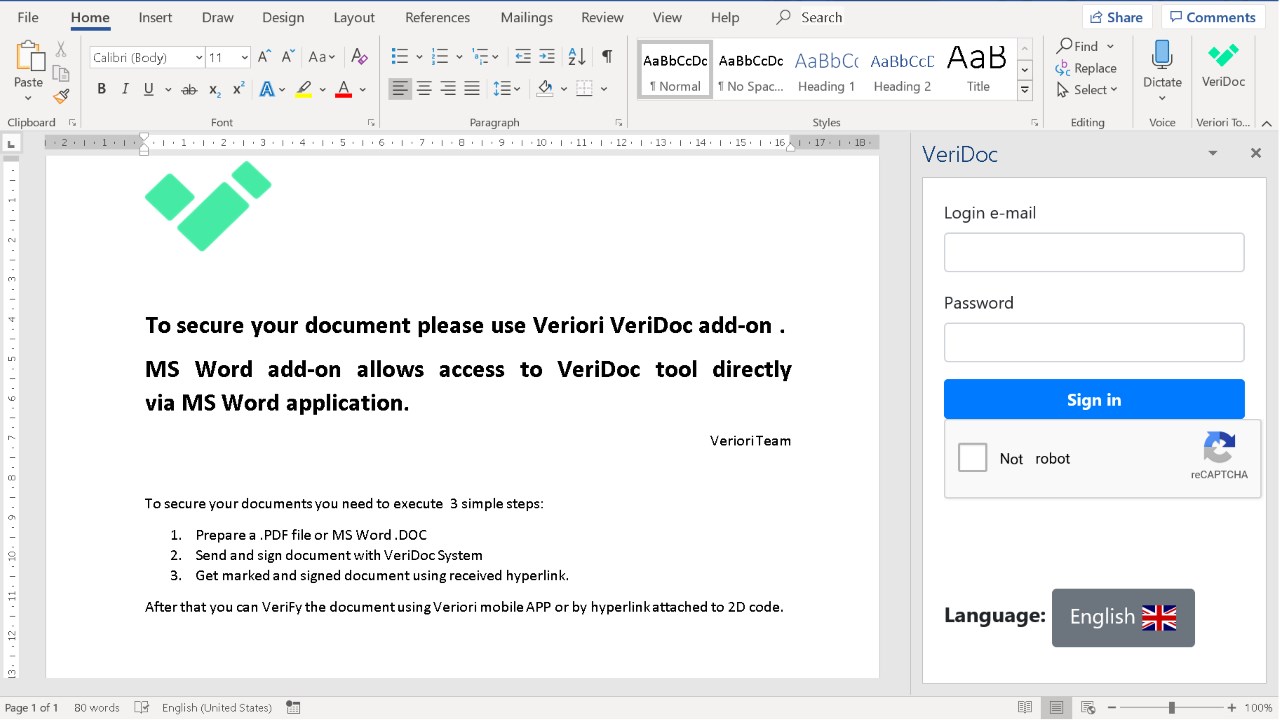The height and width of the screenshot is (720, 1280).
Task: Clear all formatting with the eraser icon
Action: click(360, 57)
